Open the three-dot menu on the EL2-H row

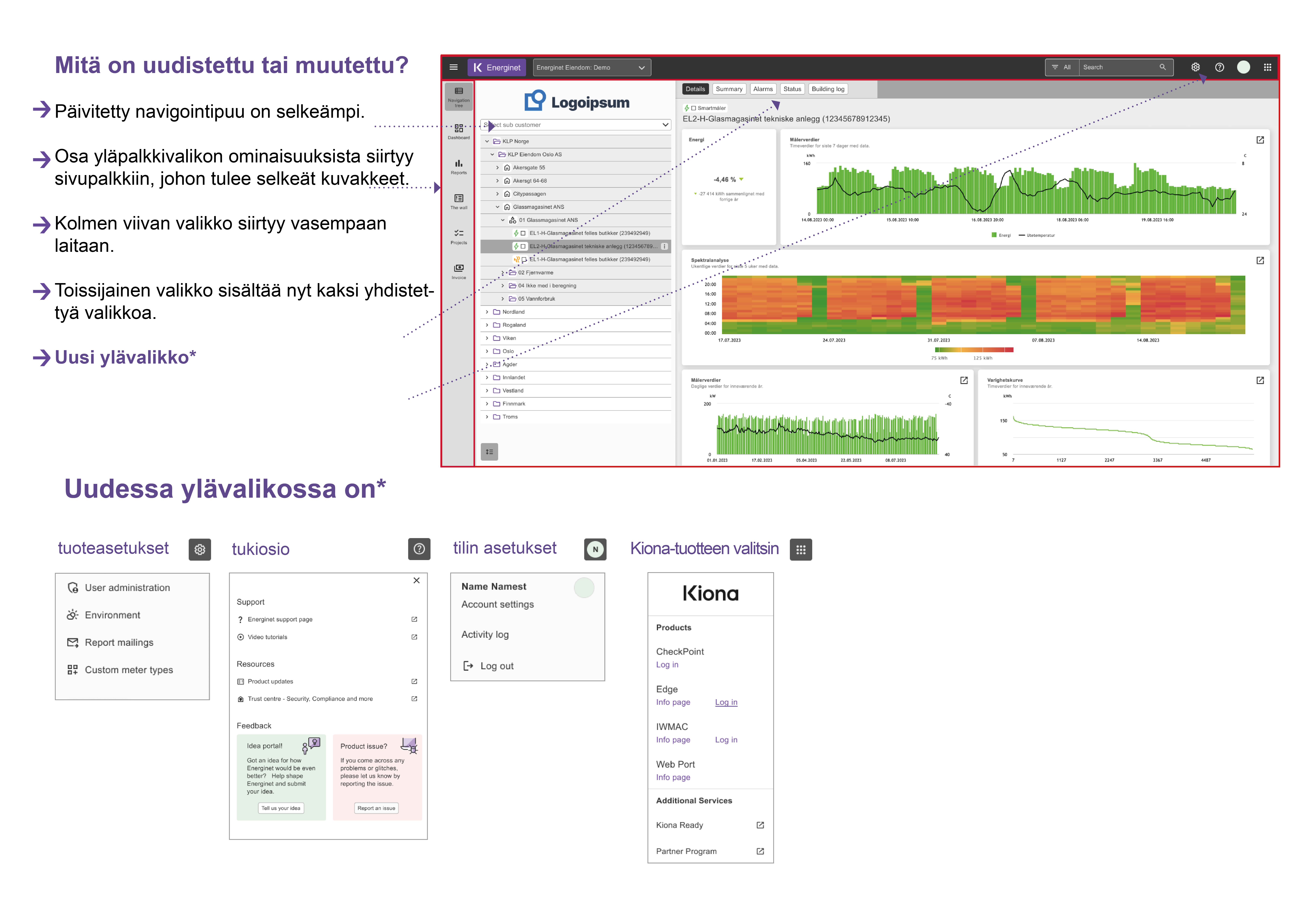coord(664,247)
